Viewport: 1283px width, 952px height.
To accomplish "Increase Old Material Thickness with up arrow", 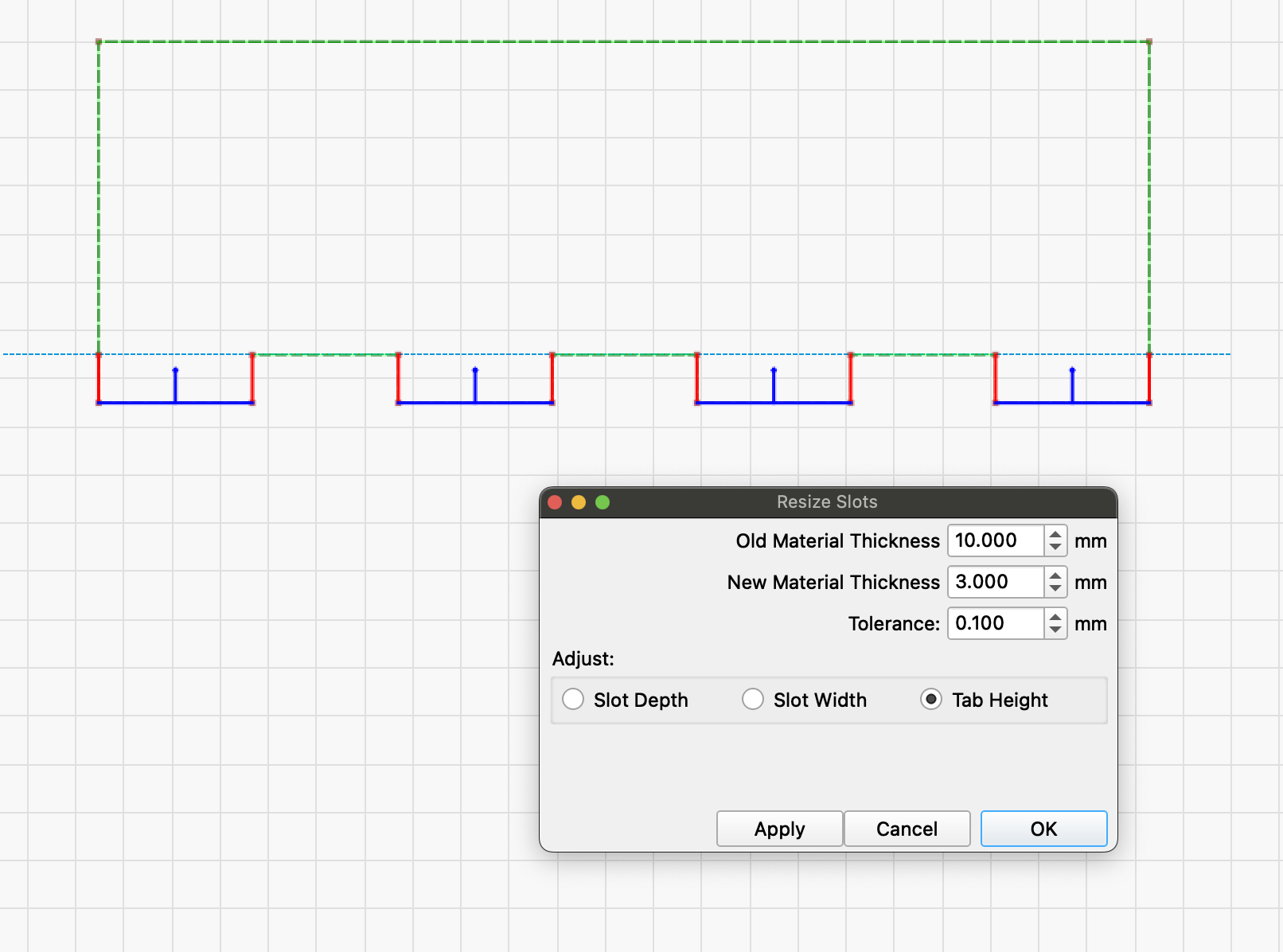I will pos(1055,534).
